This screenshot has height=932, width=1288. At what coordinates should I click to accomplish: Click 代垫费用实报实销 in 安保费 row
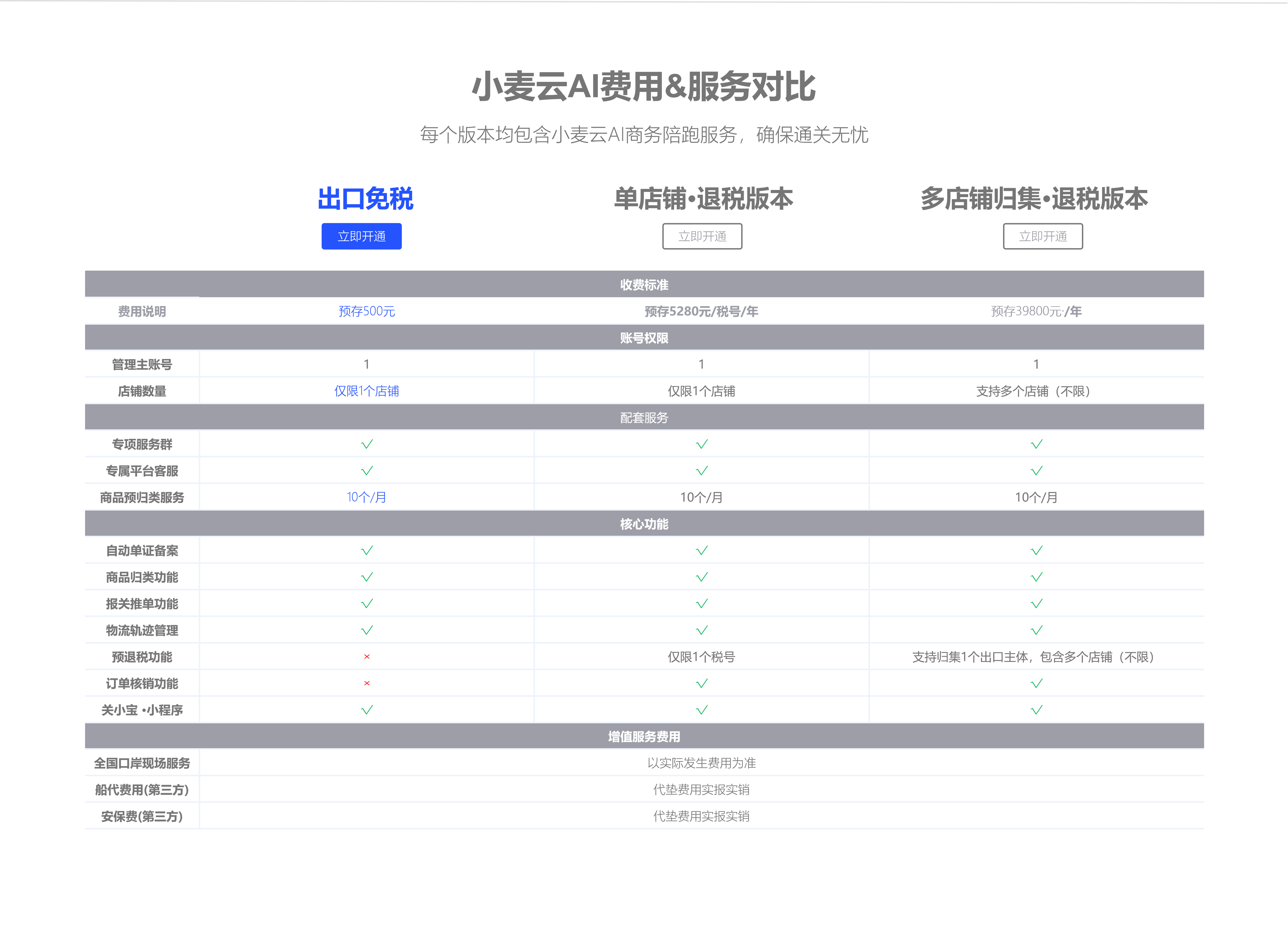click(x=701, y=816)
